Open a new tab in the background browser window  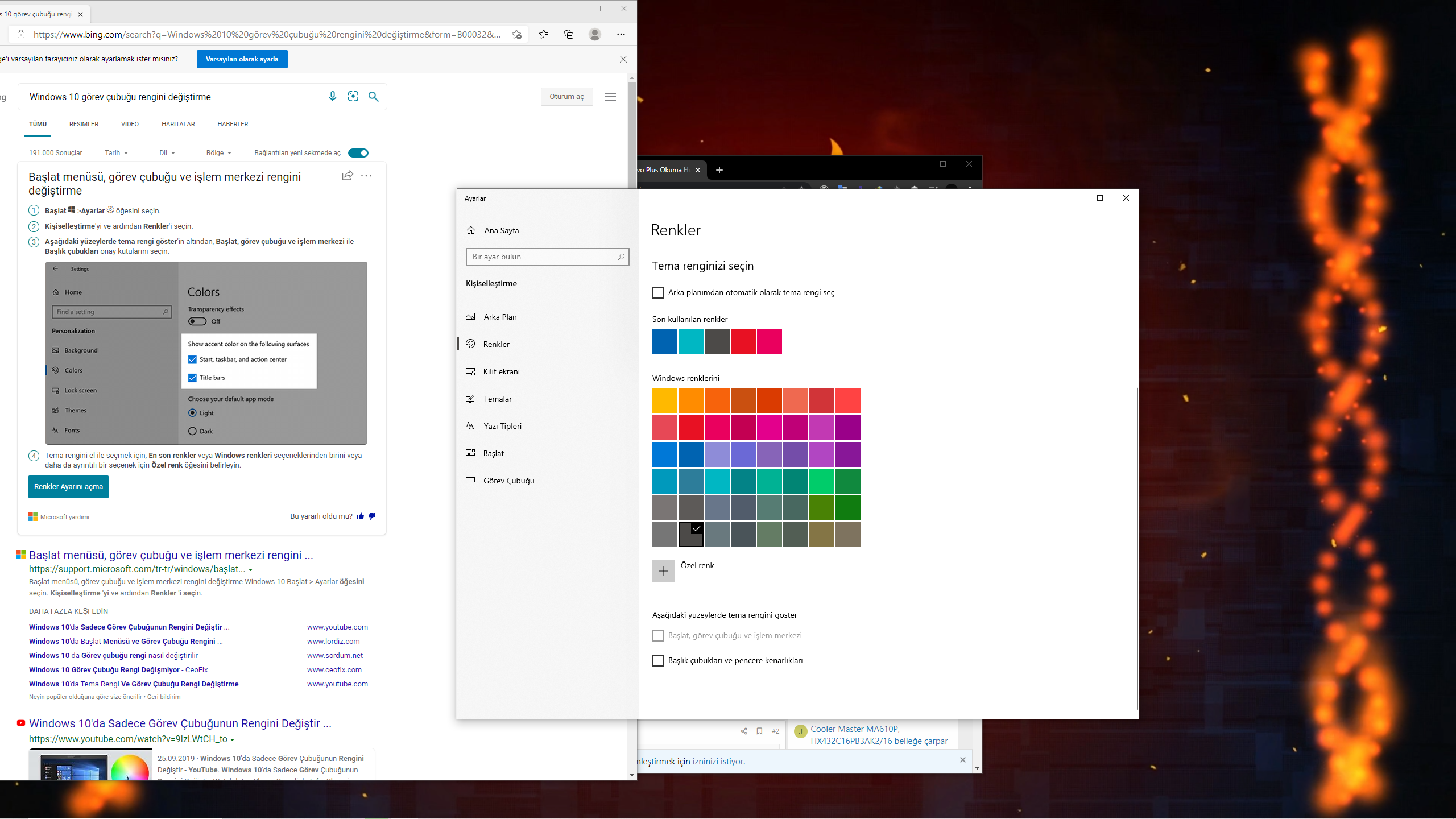coord(719,170)
